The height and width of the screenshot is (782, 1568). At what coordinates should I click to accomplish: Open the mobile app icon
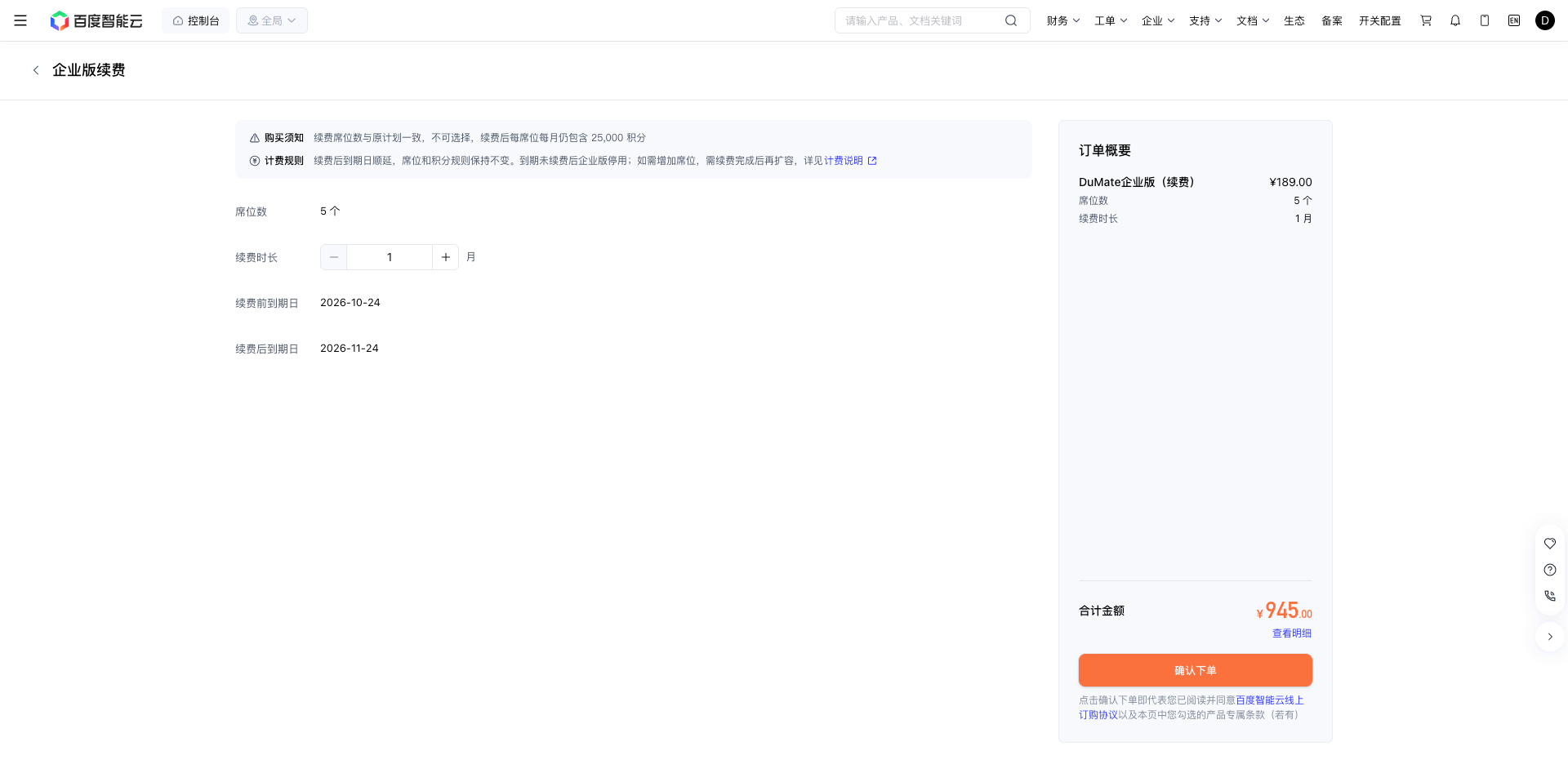click(1485, 20)
